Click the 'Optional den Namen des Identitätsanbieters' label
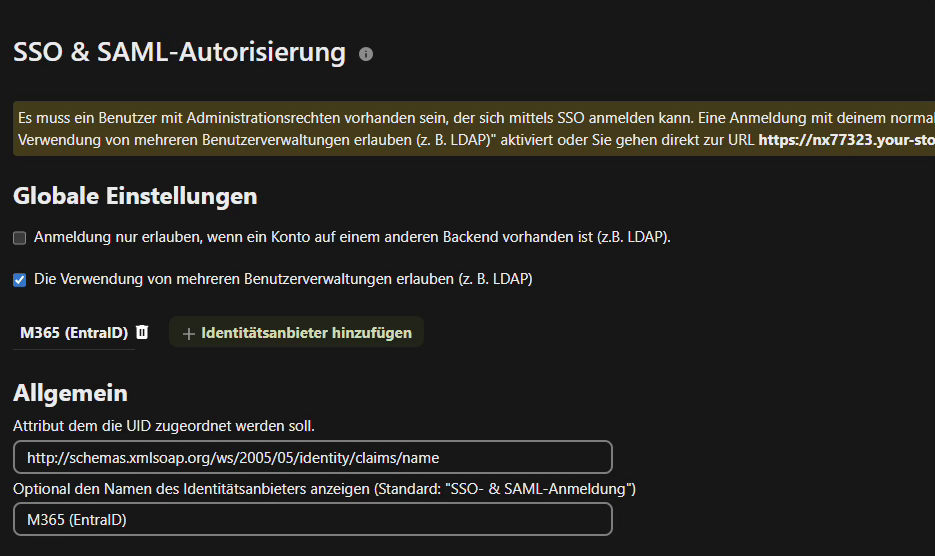The width and height of the screenshot is (935, 556). tap(324, 489)
